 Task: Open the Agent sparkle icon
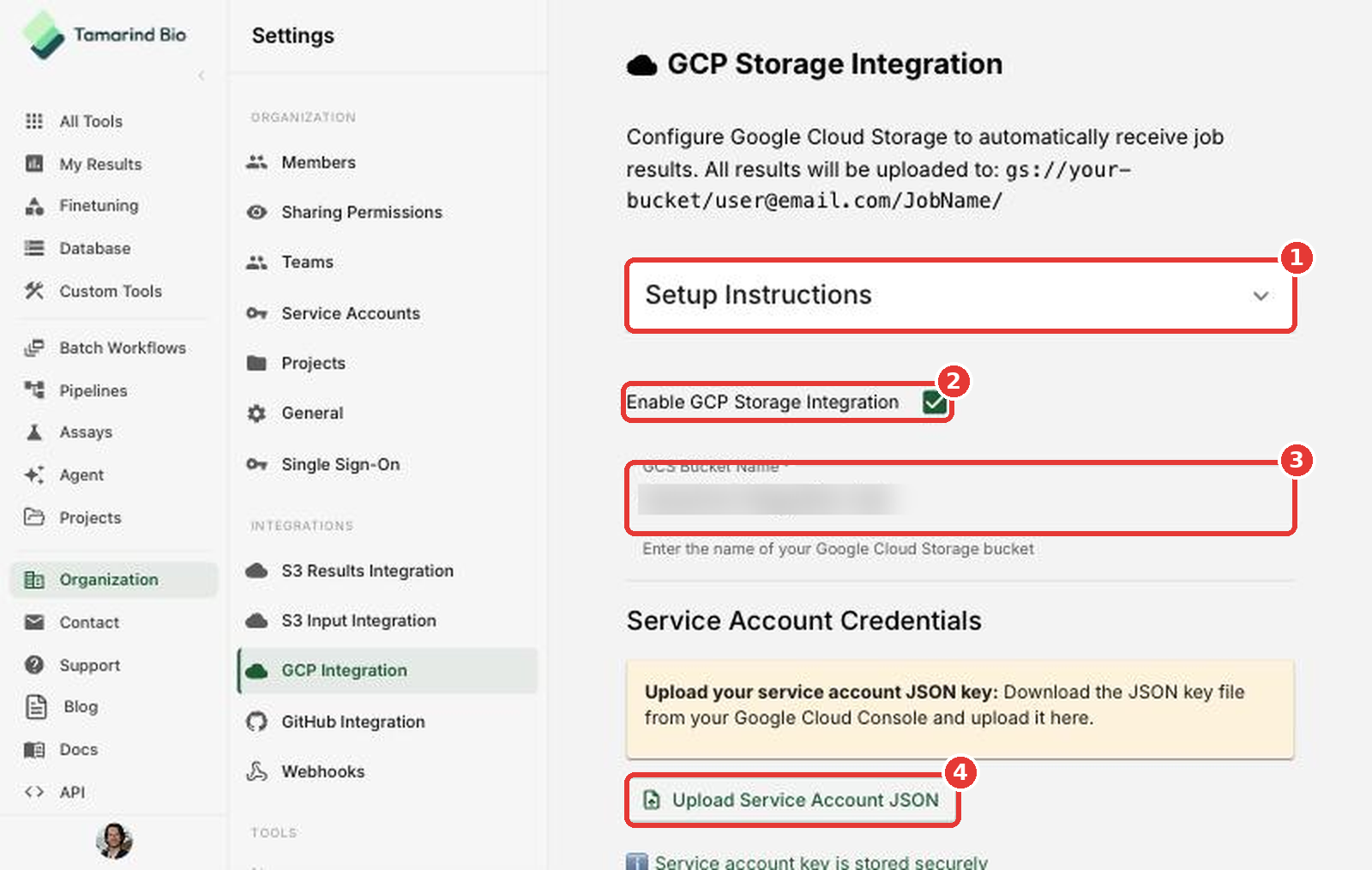click(34, 474)
